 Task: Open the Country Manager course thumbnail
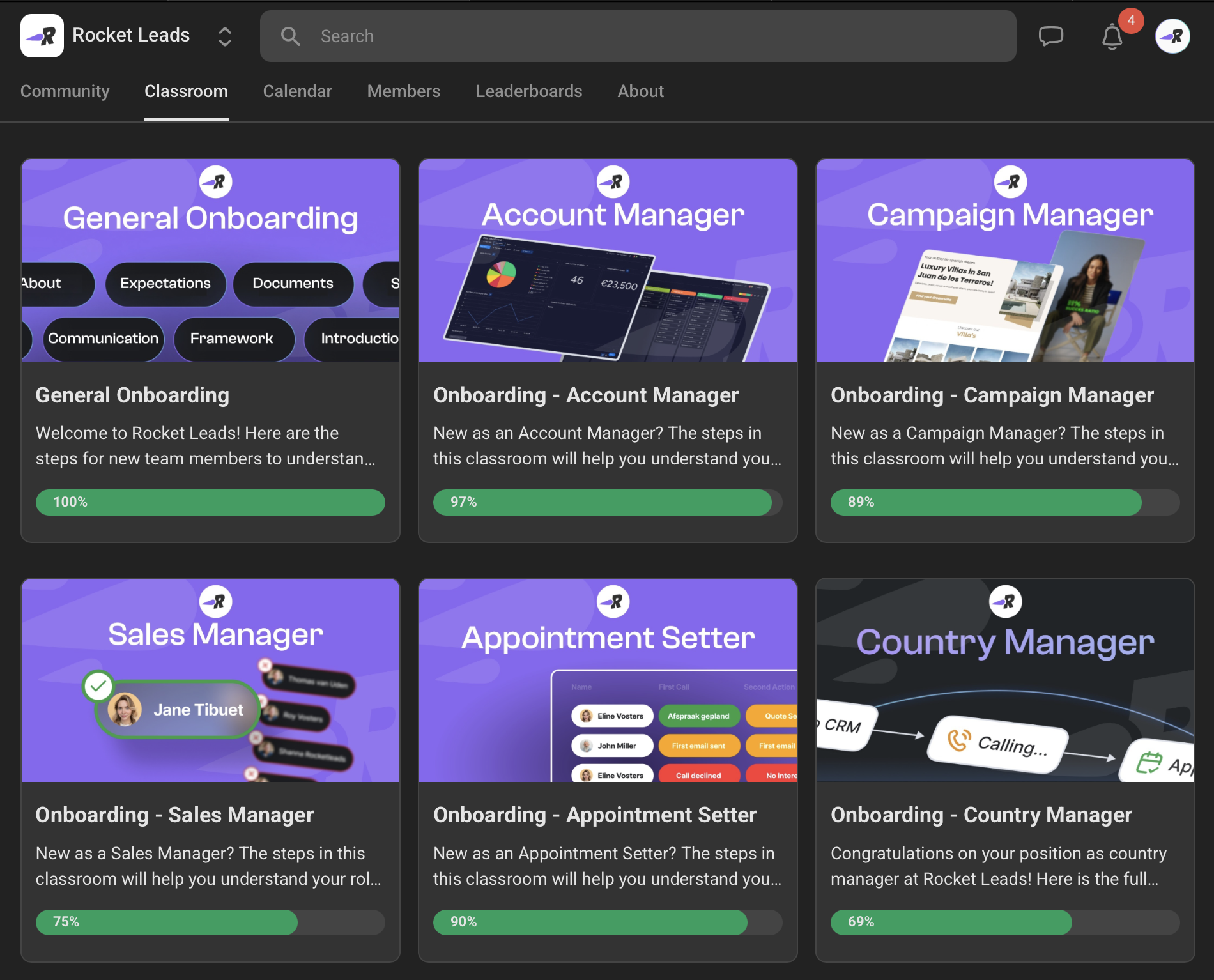(x=1006, y=680)
